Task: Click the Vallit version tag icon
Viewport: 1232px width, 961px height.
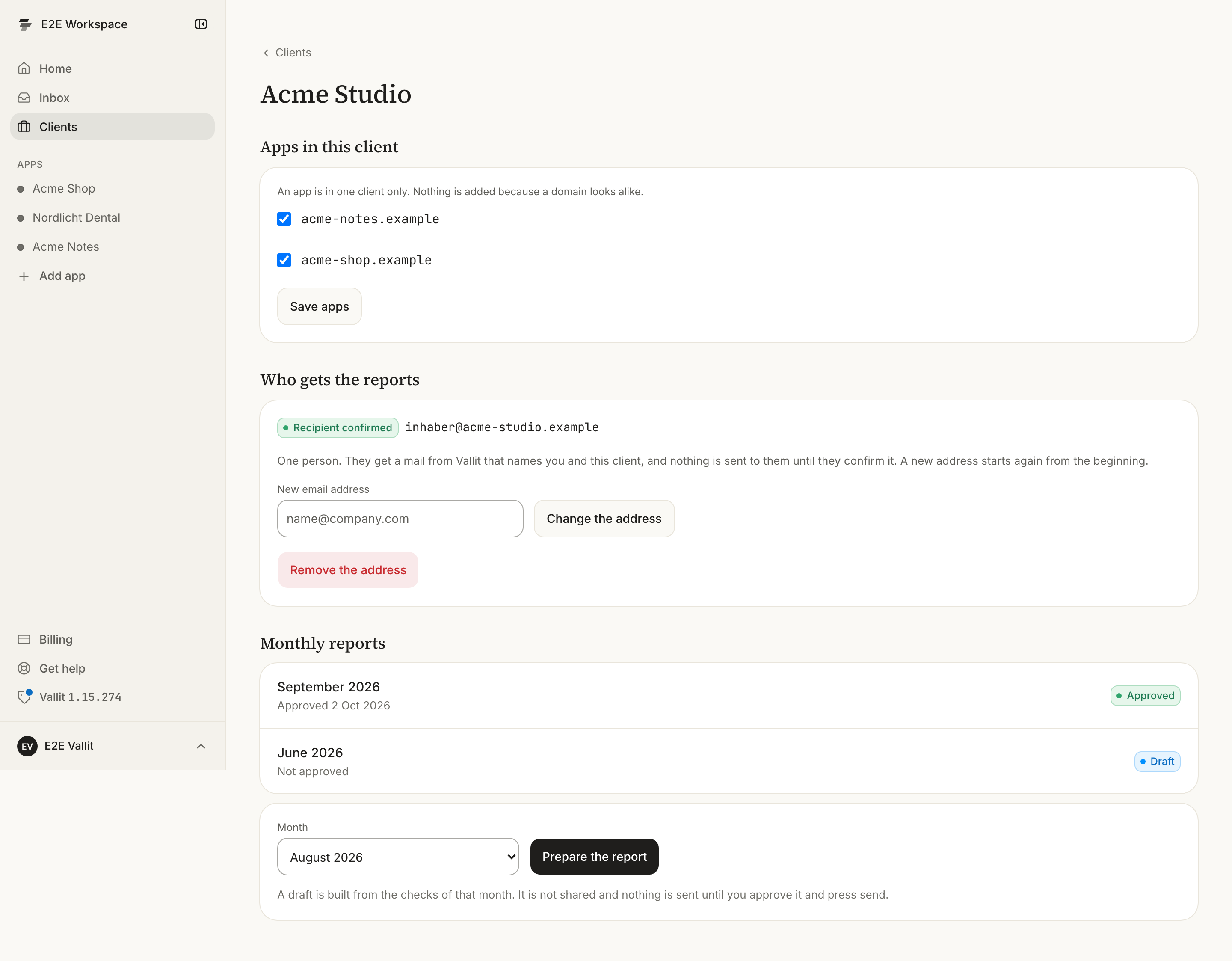Action: [x=24, y=697]
